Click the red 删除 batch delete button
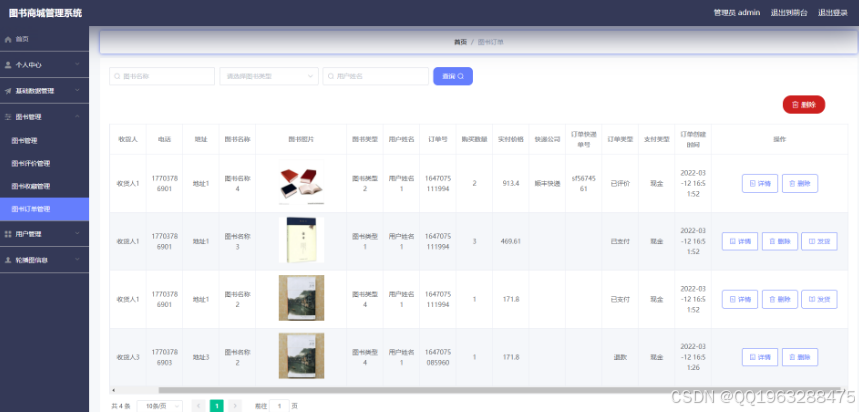 pos(804,105)
